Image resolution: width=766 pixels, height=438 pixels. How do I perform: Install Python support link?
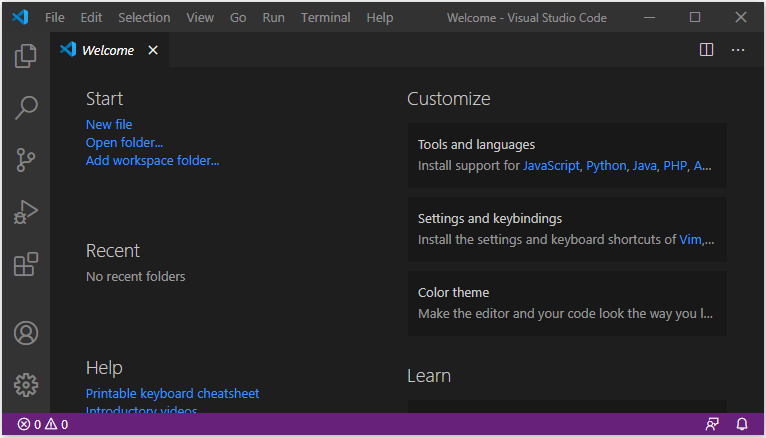click(606, 166)
